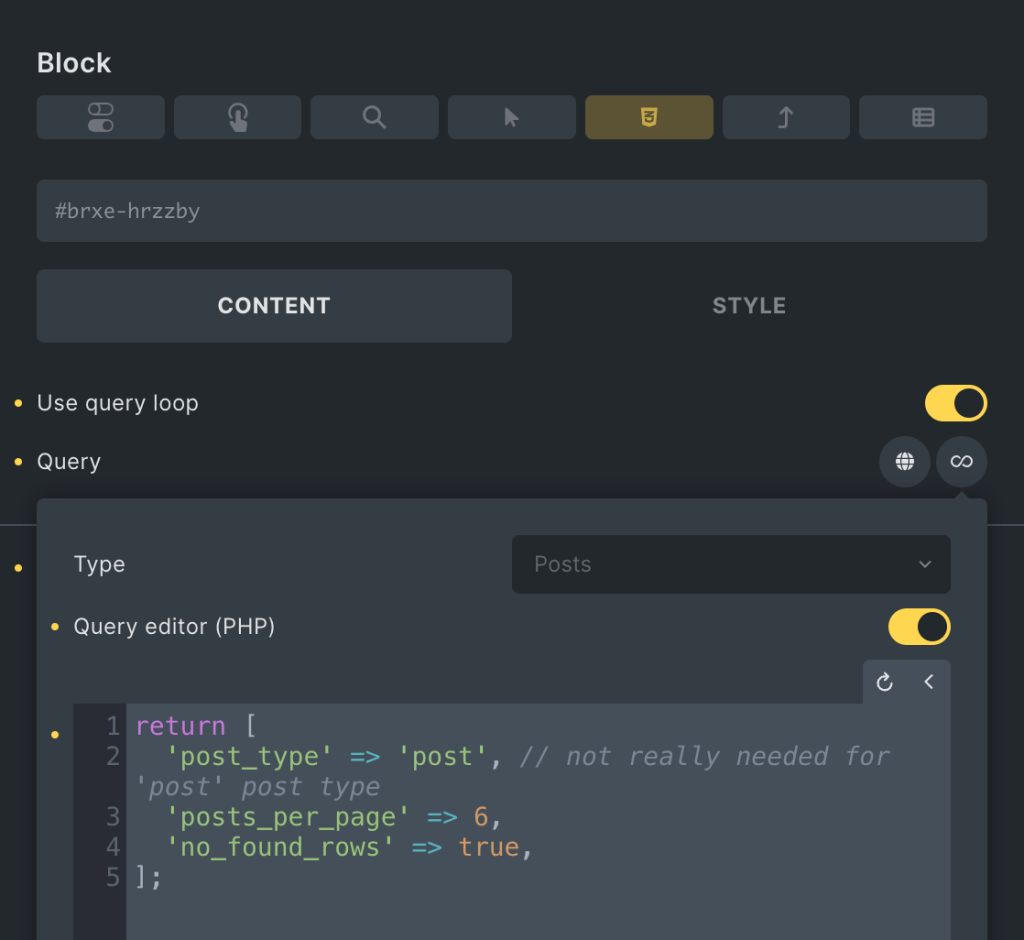
Task: Turn off Use query loop switch
Action: coord(955,403)
